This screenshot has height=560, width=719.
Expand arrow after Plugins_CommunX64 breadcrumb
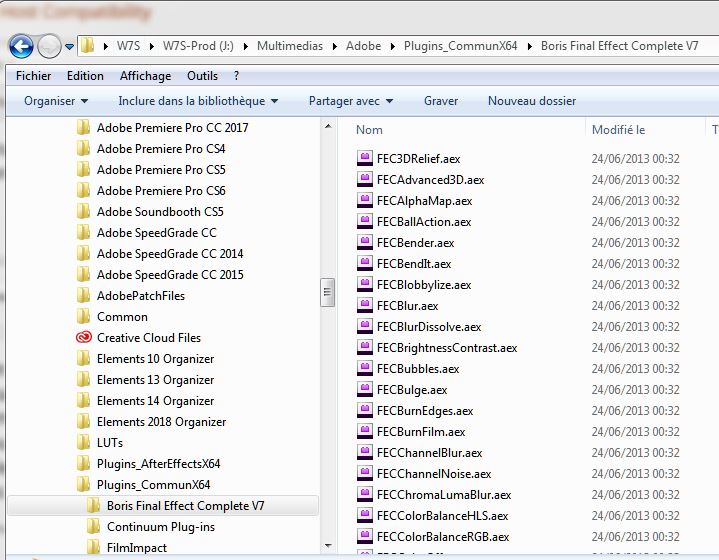coord(530,46)
